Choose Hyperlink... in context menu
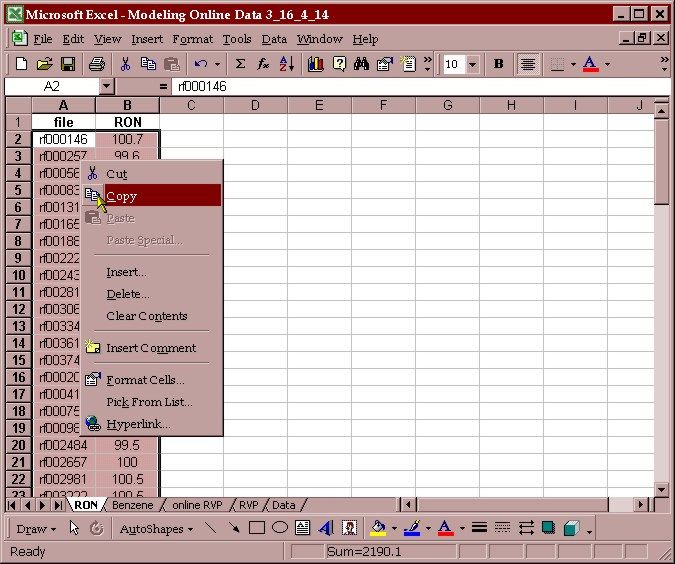 pyautogui.click(x=152, y=424)
